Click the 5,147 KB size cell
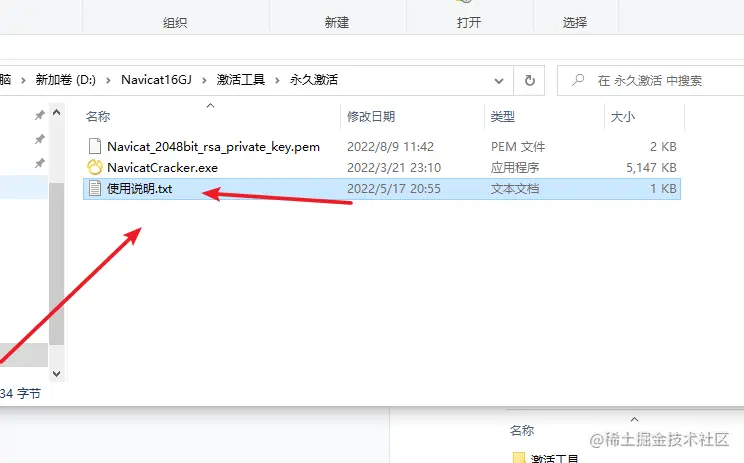The image size is (744, 463). coord(651,167)
